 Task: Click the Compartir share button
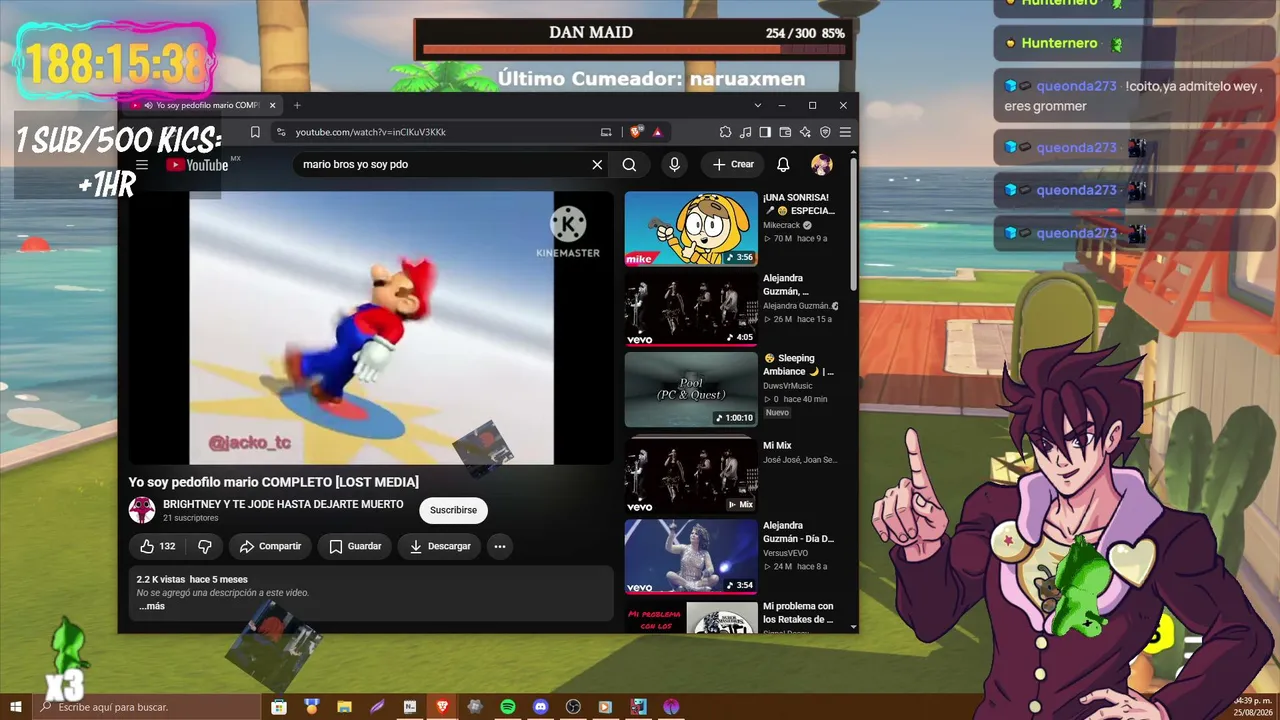pyautogui.click(x=270, y=546)
